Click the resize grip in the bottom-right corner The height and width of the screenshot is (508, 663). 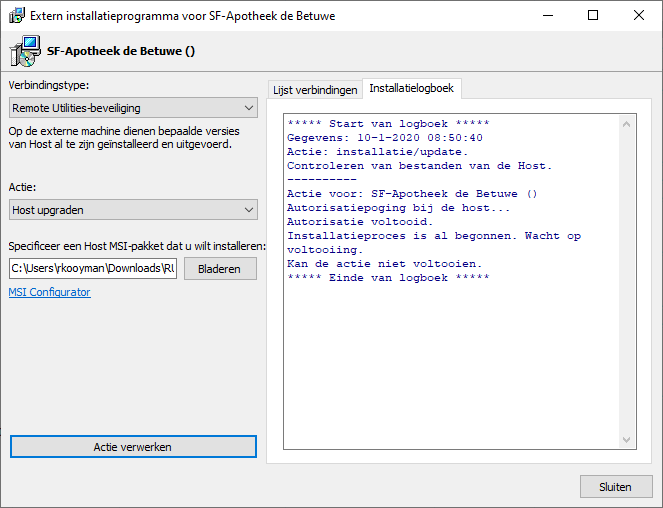coord(656,501)
